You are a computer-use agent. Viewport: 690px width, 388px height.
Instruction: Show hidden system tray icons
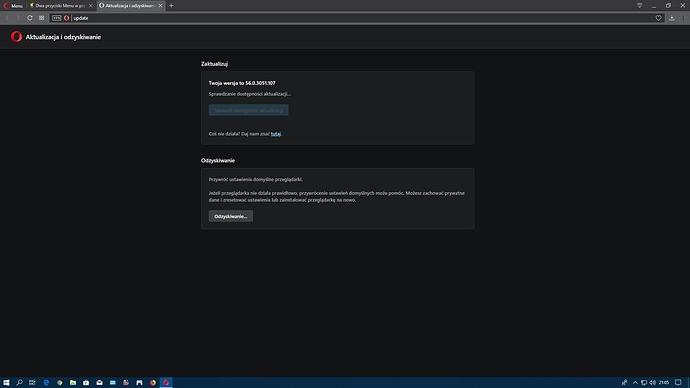[635, 383]
